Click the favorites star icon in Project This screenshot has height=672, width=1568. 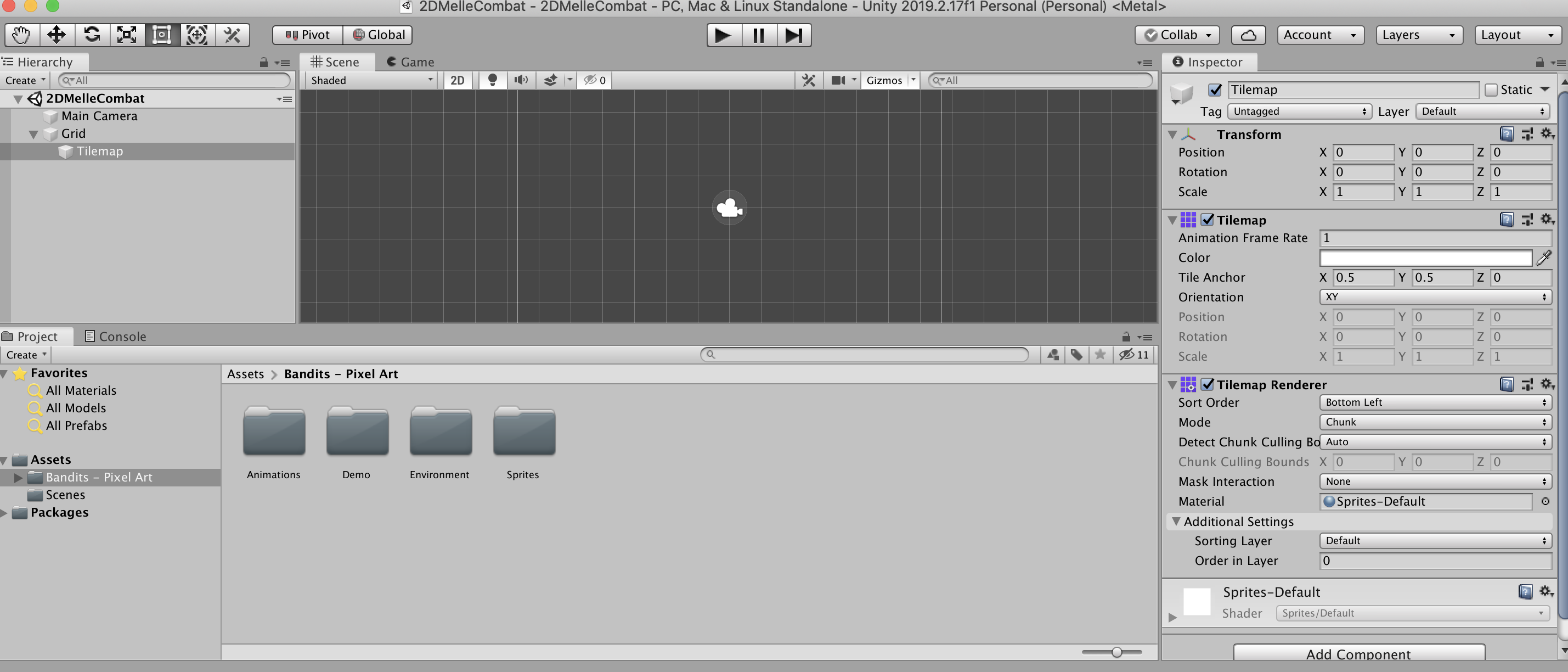1100,355
